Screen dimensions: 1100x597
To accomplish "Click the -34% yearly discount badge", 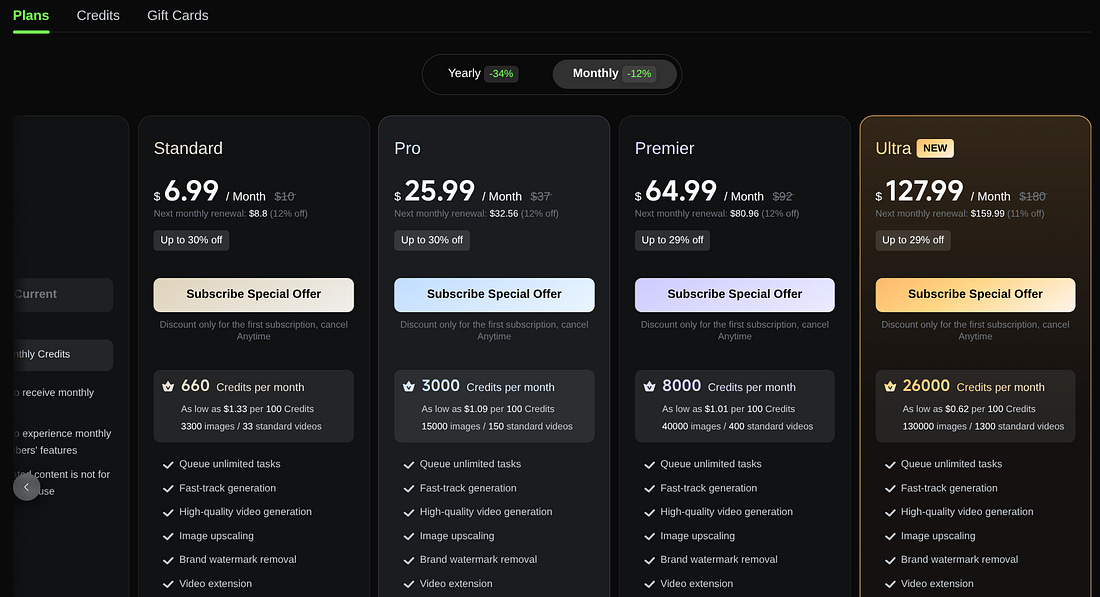I will [x=501, y=74].
